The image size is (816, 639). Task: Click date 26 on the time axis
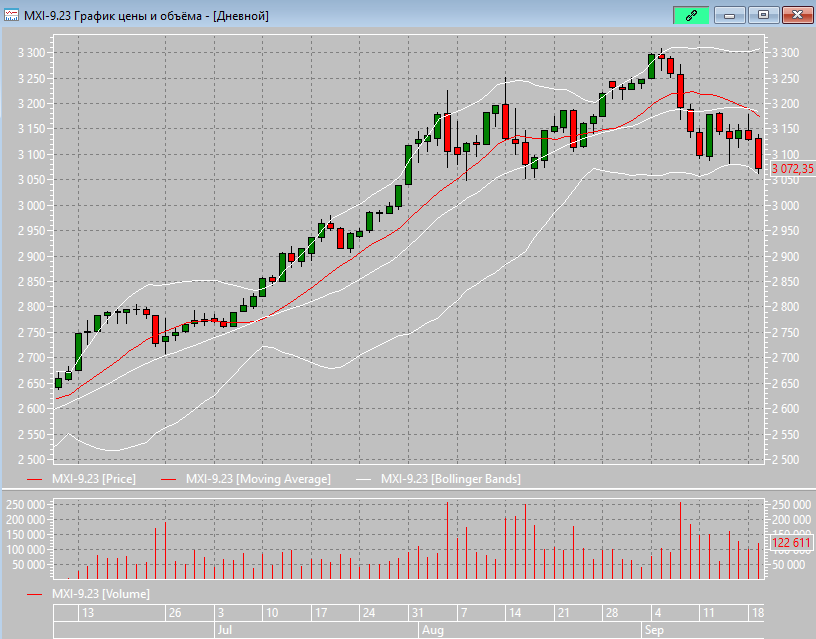[x=175, y=612]
